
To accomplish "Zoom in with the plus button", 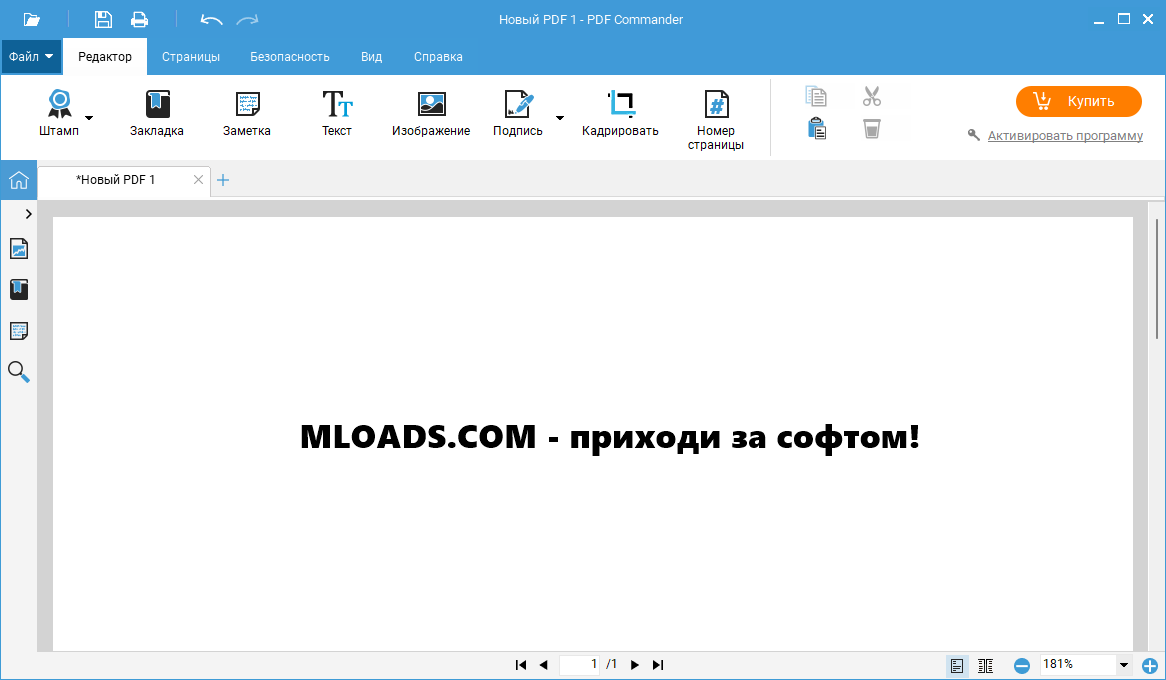I will [x=1150, y=666].
